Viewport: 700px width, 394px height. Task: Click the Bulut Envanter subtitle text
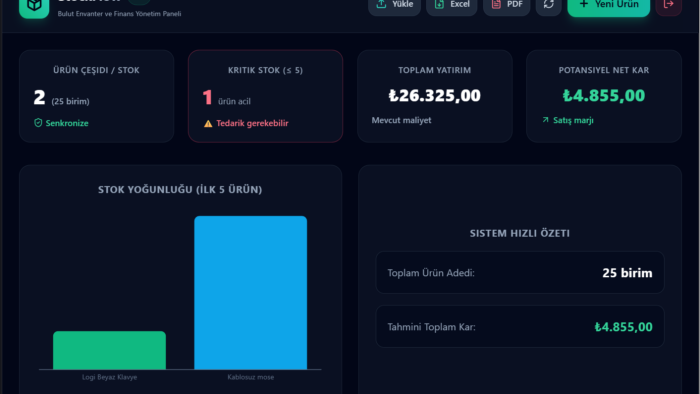119,14
